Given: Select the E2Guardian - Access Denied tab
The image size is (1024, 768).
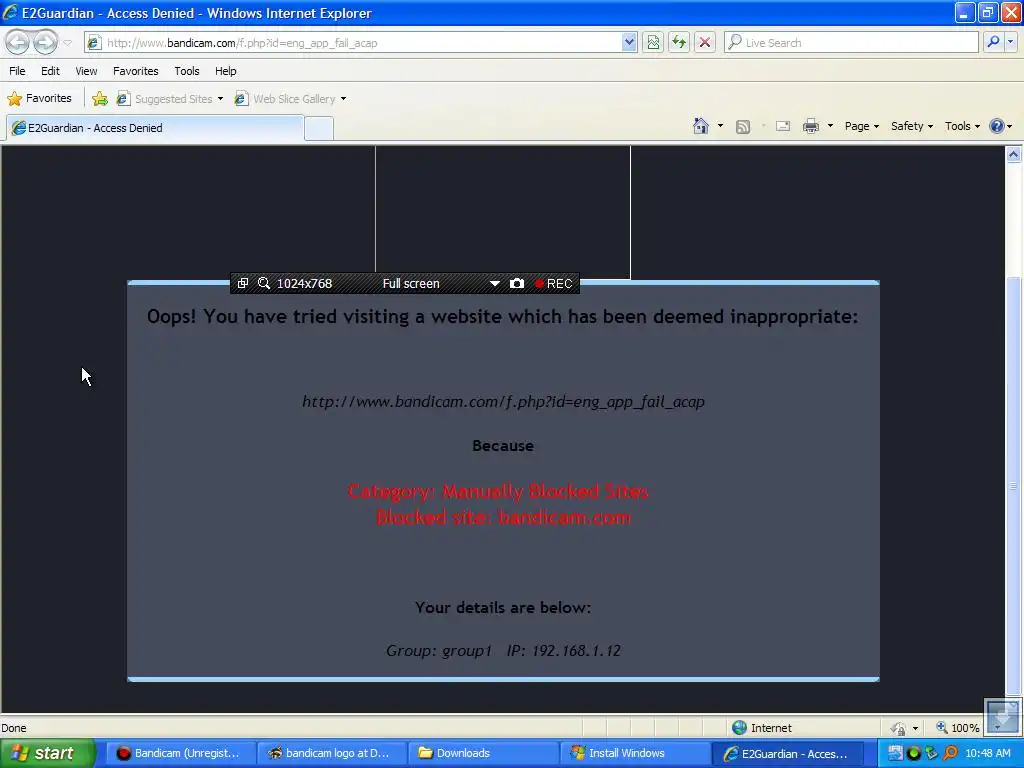Looking at the screenshot, I should [155, 128].
